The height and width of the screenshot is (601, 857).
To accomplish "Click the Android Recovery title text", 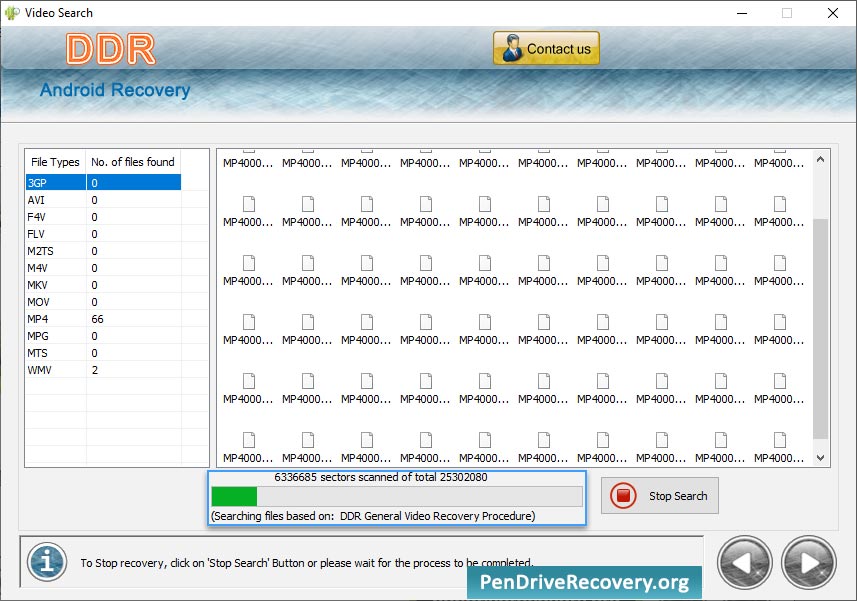I will (x=115, y=90).
